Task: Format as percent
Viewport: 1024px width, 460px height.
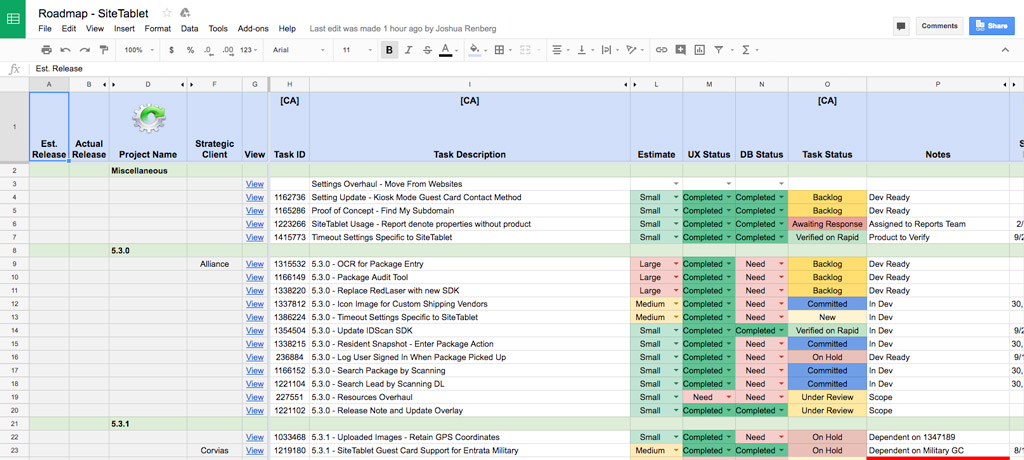Action: click(190, 50)
